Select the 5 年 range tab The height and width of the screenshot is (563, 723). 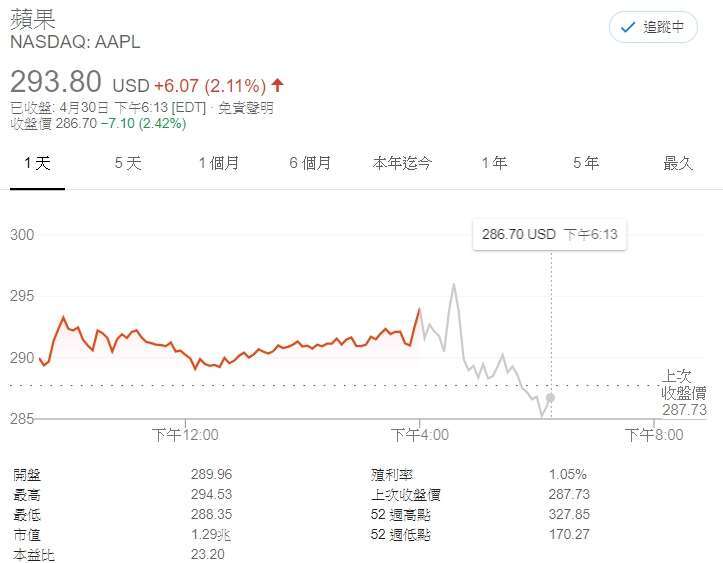click(586, 163)
